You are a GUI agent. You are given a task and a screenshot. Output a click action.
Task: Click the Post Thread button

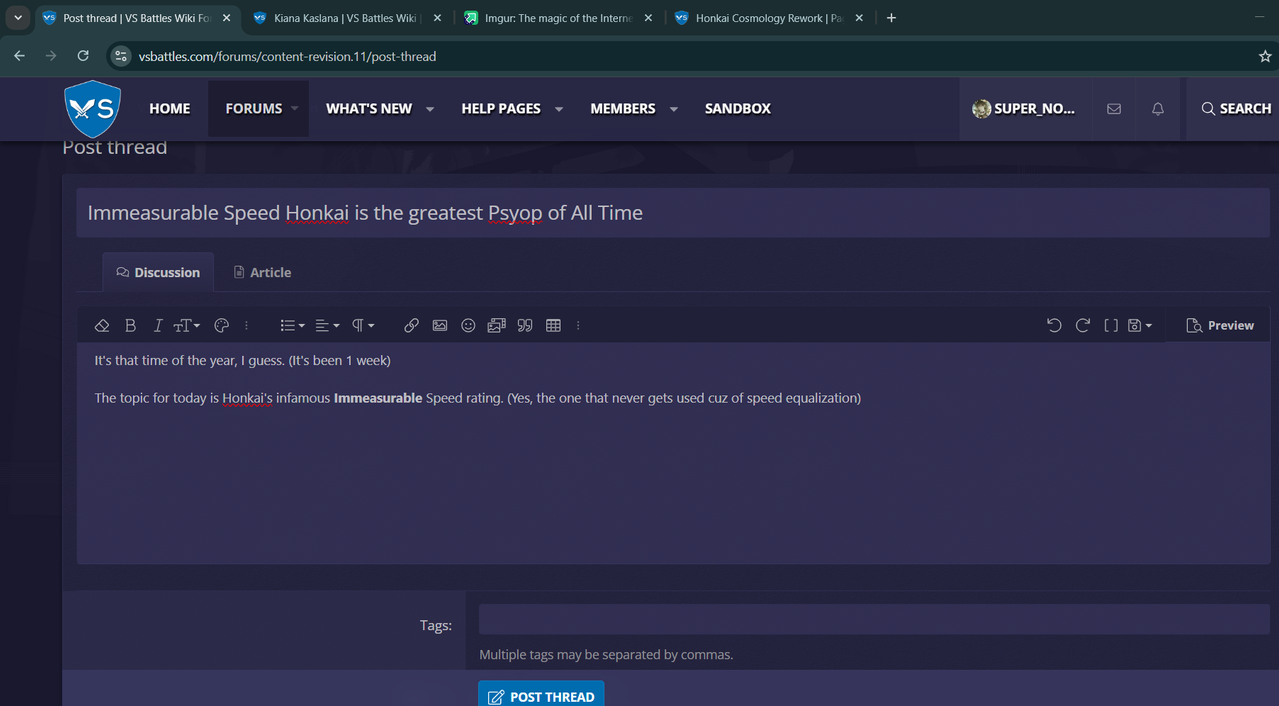[541, 696]
